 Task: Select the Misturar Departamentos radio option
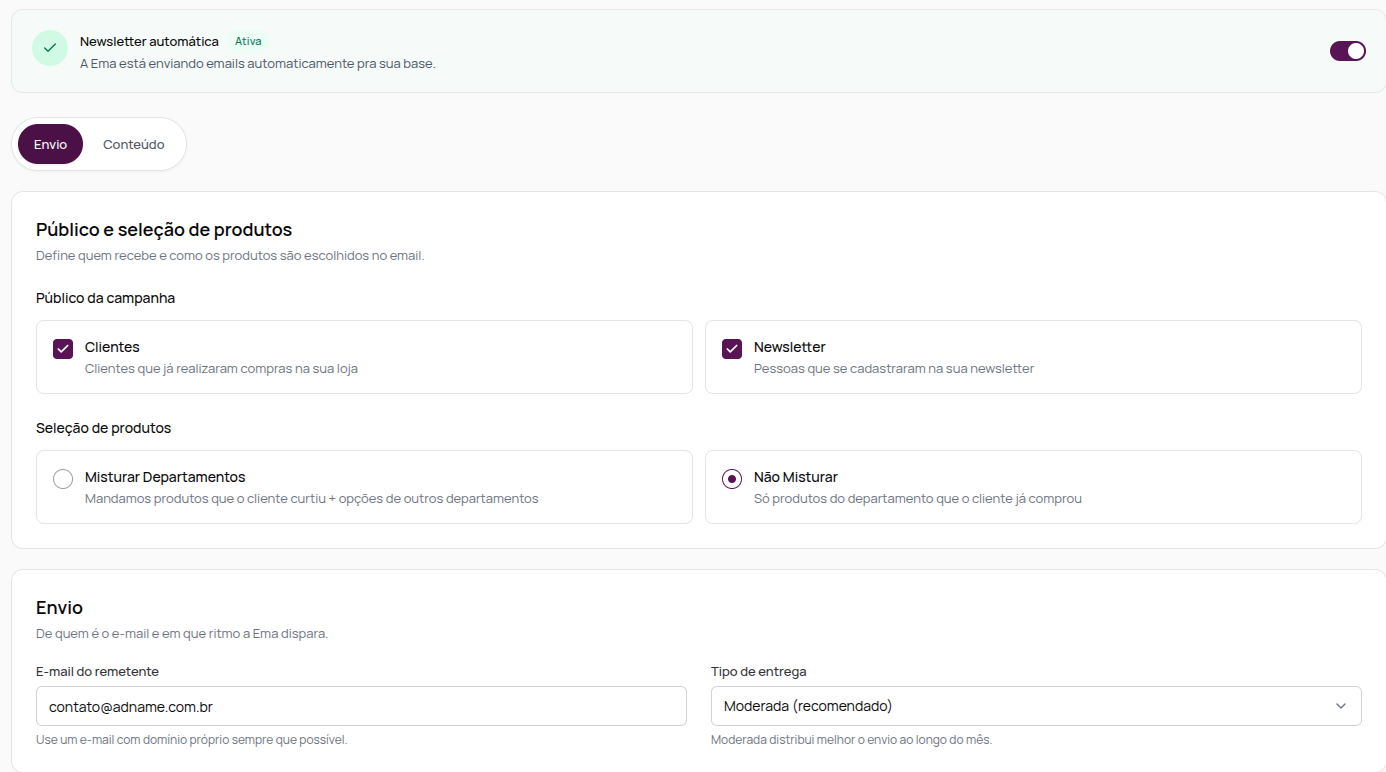(x=63, y=478)
